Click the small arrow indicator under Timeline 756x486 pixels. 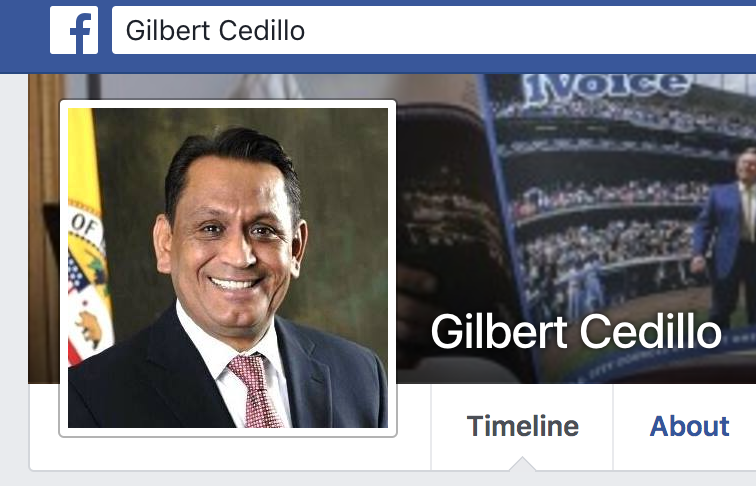point(522,464)
